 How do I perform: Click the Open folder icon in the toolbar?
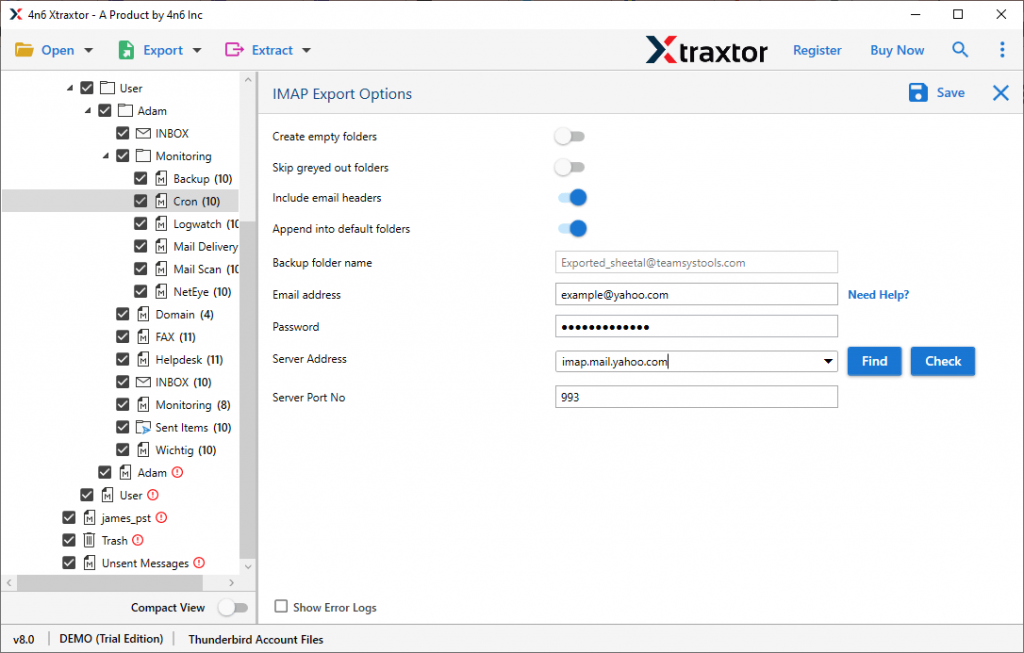[x=24, y=49]
